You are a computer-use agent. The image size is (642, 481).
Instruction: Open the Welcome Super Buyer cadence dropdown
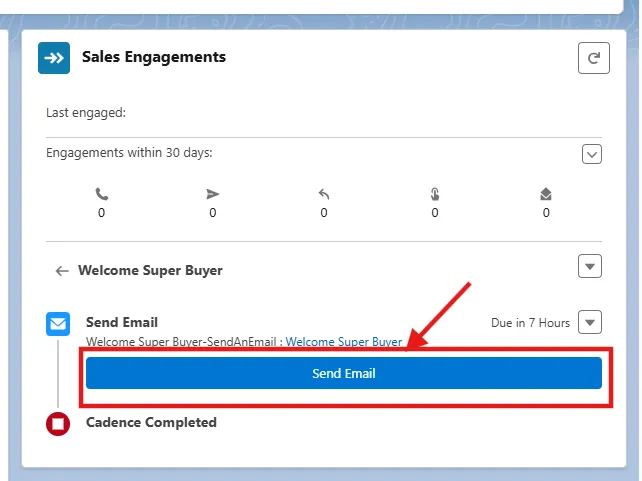tap(590, 266)
